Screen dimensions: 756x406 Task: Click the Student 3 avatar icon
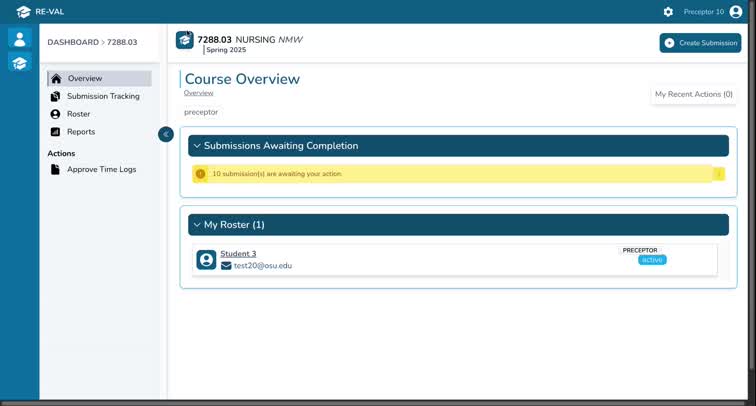(206, 260)
